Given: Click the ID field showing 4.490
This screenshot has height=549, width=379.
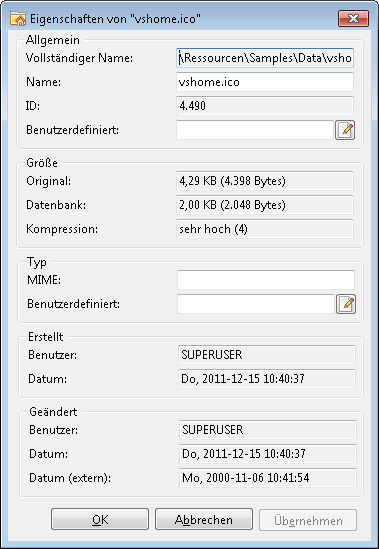Looking at the screenshot, I should click(x=265, y=106).
